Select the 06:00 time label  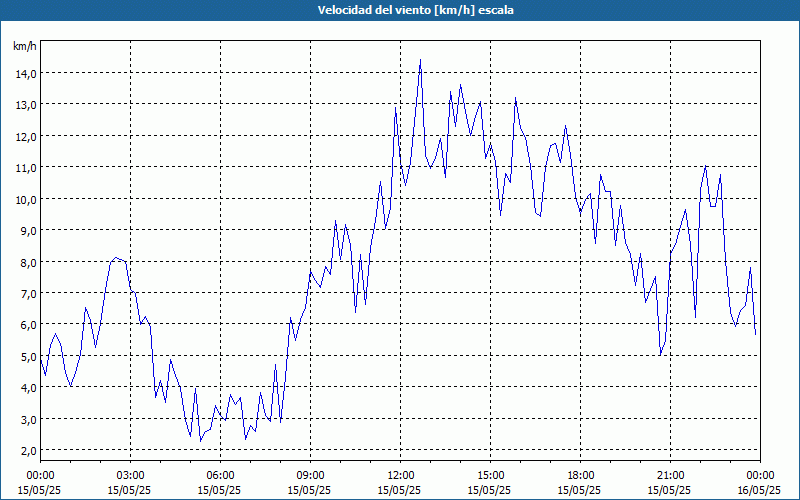[220, 476]
